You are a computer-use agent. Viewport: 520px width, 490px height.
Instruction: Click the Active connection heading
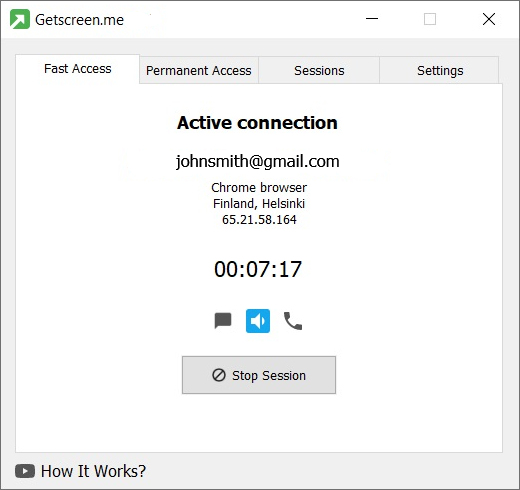click(257, 123)
